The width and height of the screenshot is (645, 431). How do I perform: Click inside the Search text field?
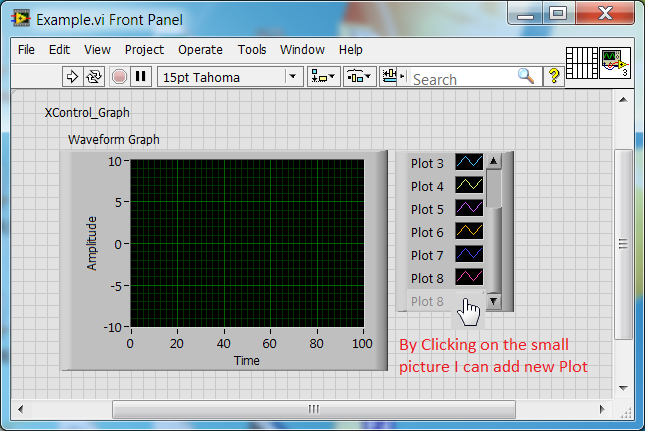pyautogui.click(x=460, y=78)
